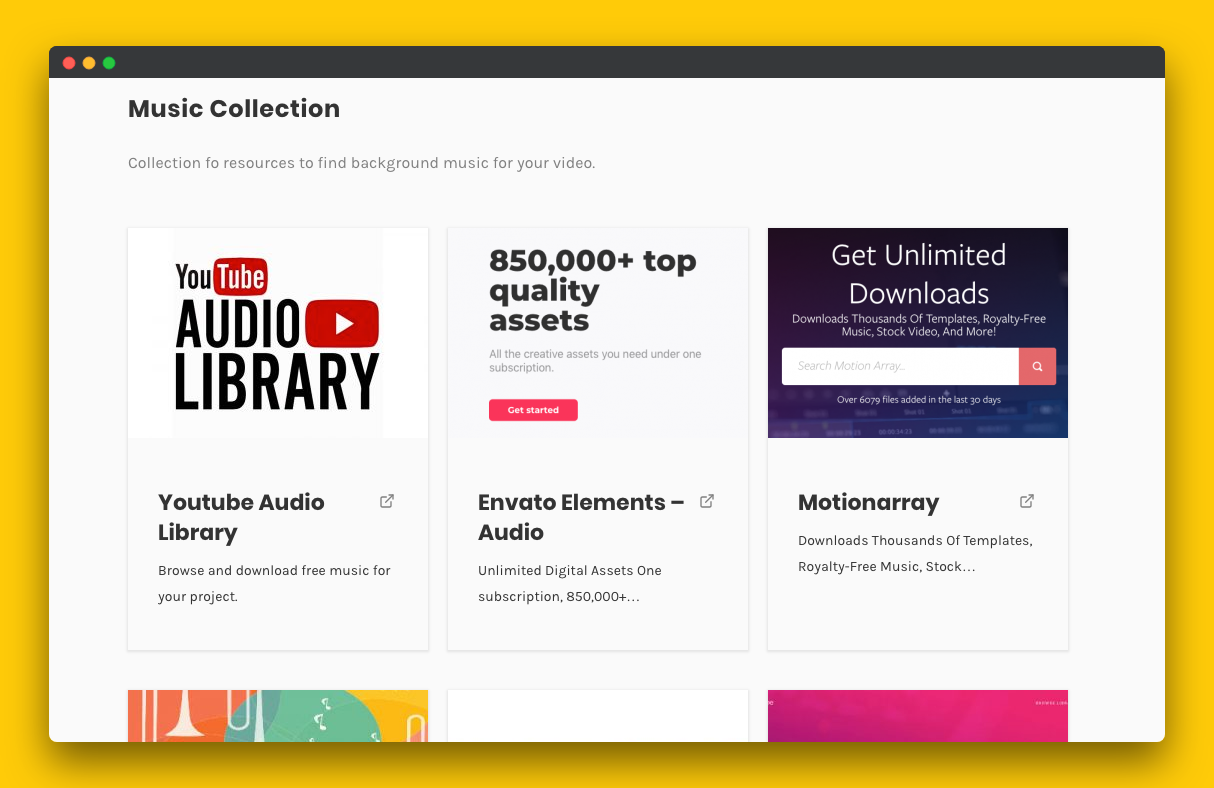Screen dimensions: 1214x788
Task: Open the pink gradient card thumbnail
Action: [x=918, y=716]
